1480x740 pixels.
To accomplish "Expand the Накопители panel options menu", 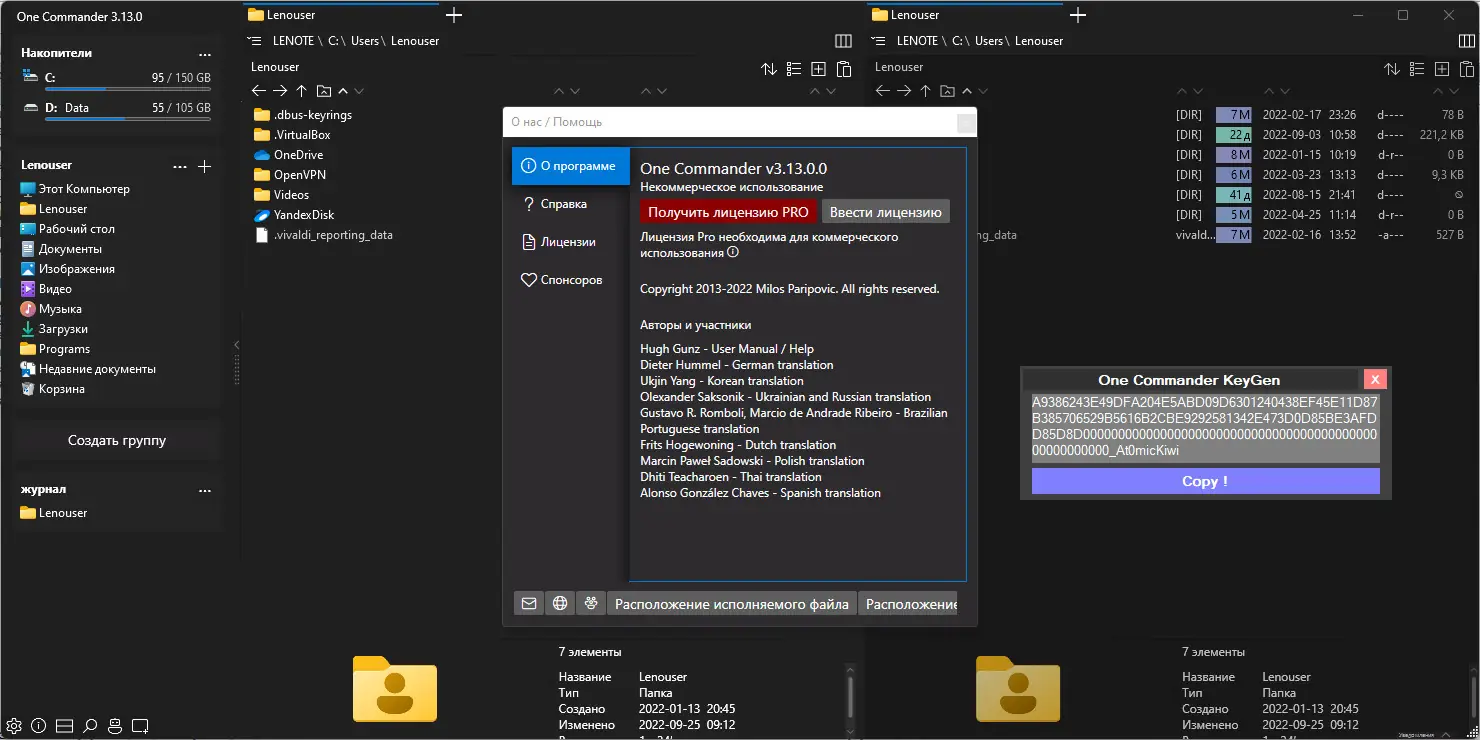I will (205, 54).
